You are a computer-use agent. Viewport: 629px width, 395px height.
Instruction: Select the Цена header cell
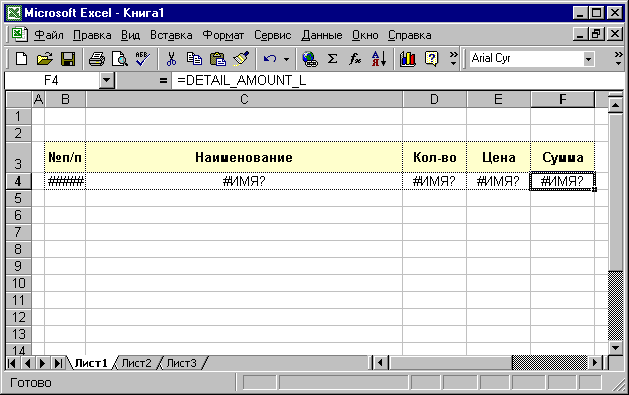(498, 157)
